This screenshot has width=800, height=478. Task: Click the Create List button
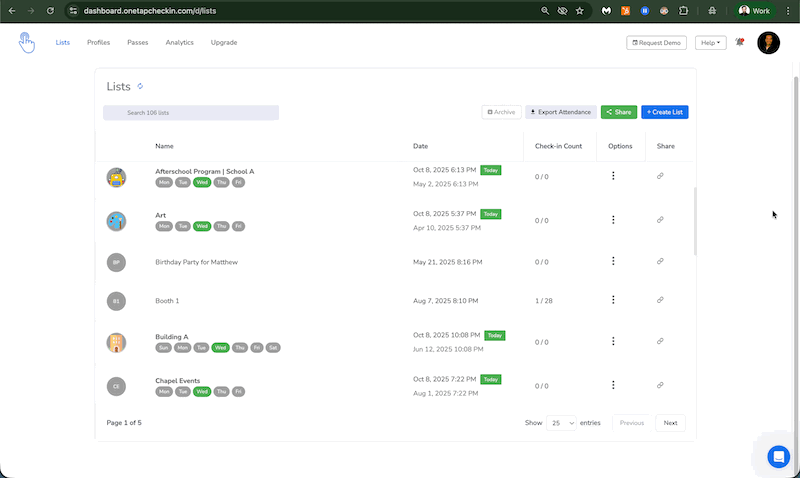[664, 112]
